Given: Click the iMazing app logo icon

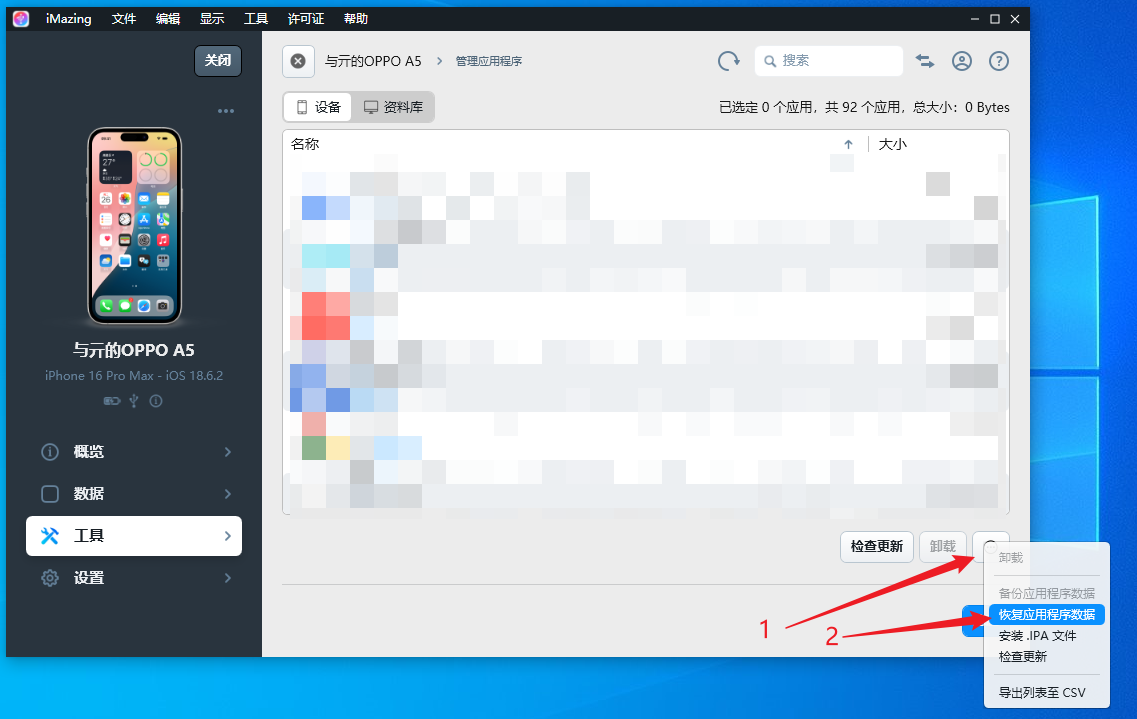Looking at the screenshot, I should pyautogui.click(x=21, y=19).
